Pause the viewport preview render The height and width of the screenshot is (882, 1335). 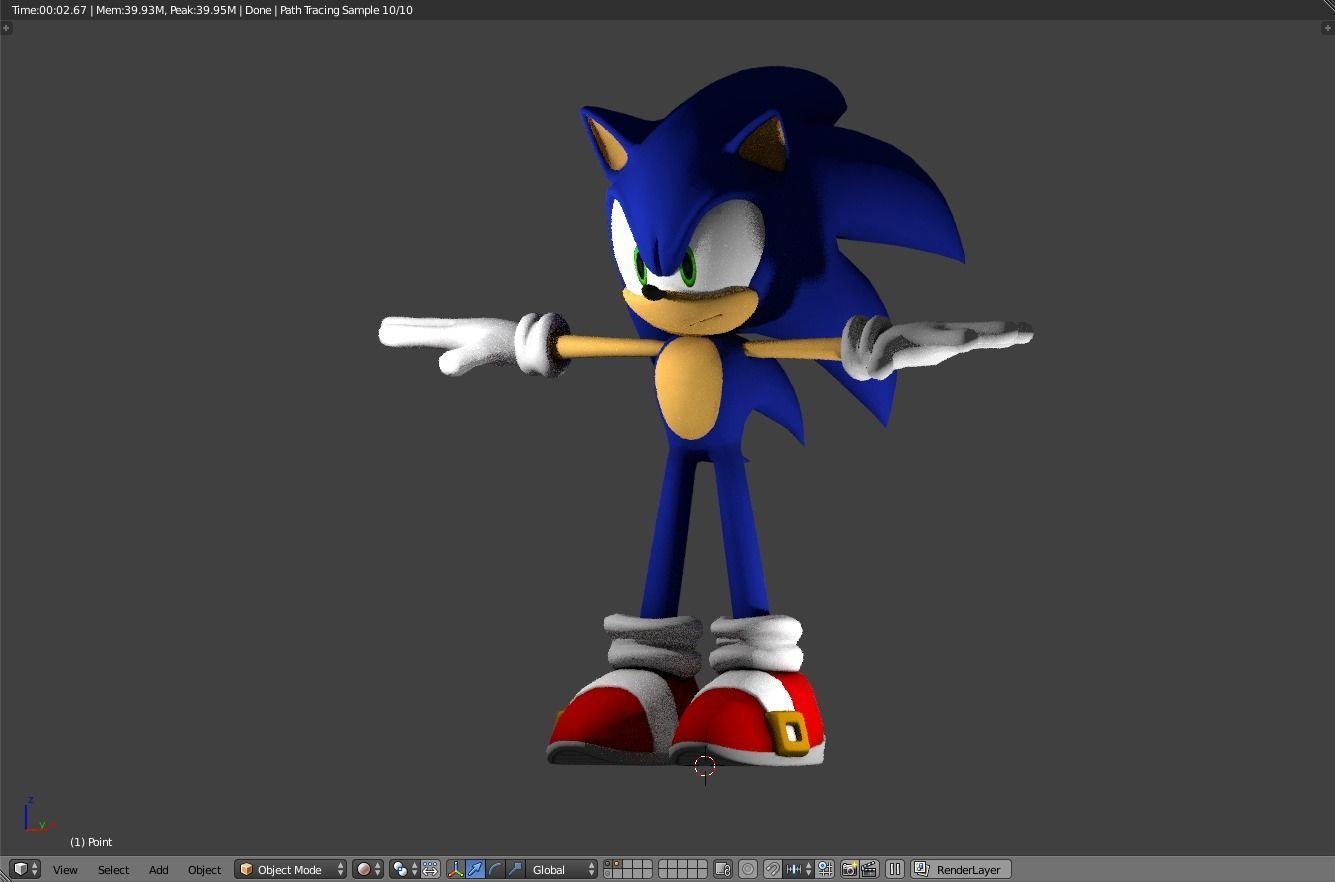(x=895, y=869)
